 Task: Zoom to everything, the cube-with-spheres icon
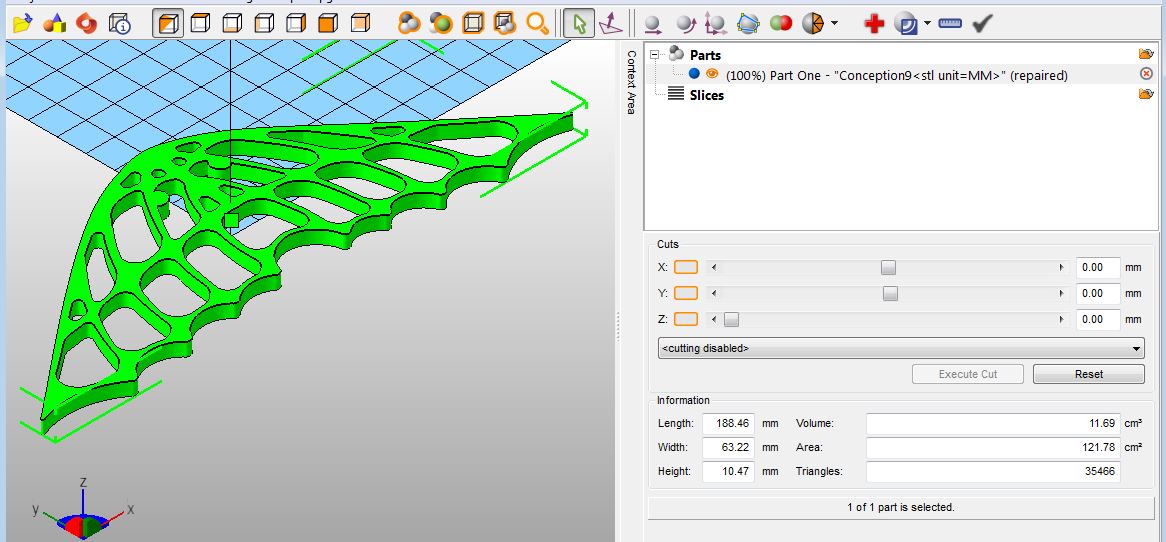505,24
